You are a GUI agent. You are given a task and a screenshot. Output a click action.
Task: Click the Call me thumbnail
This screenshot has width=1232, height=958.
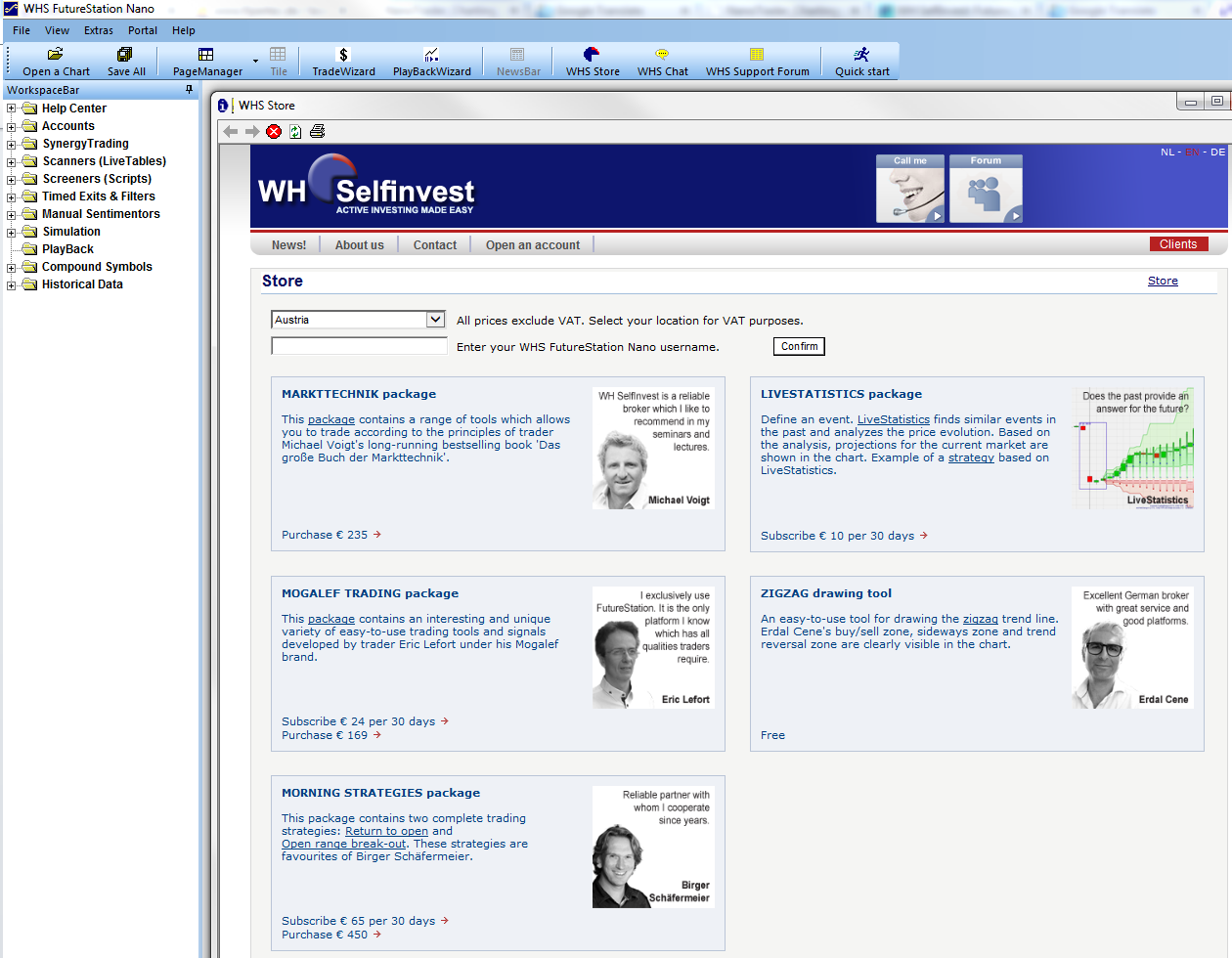pyautogui.click(x=909, y=189)
